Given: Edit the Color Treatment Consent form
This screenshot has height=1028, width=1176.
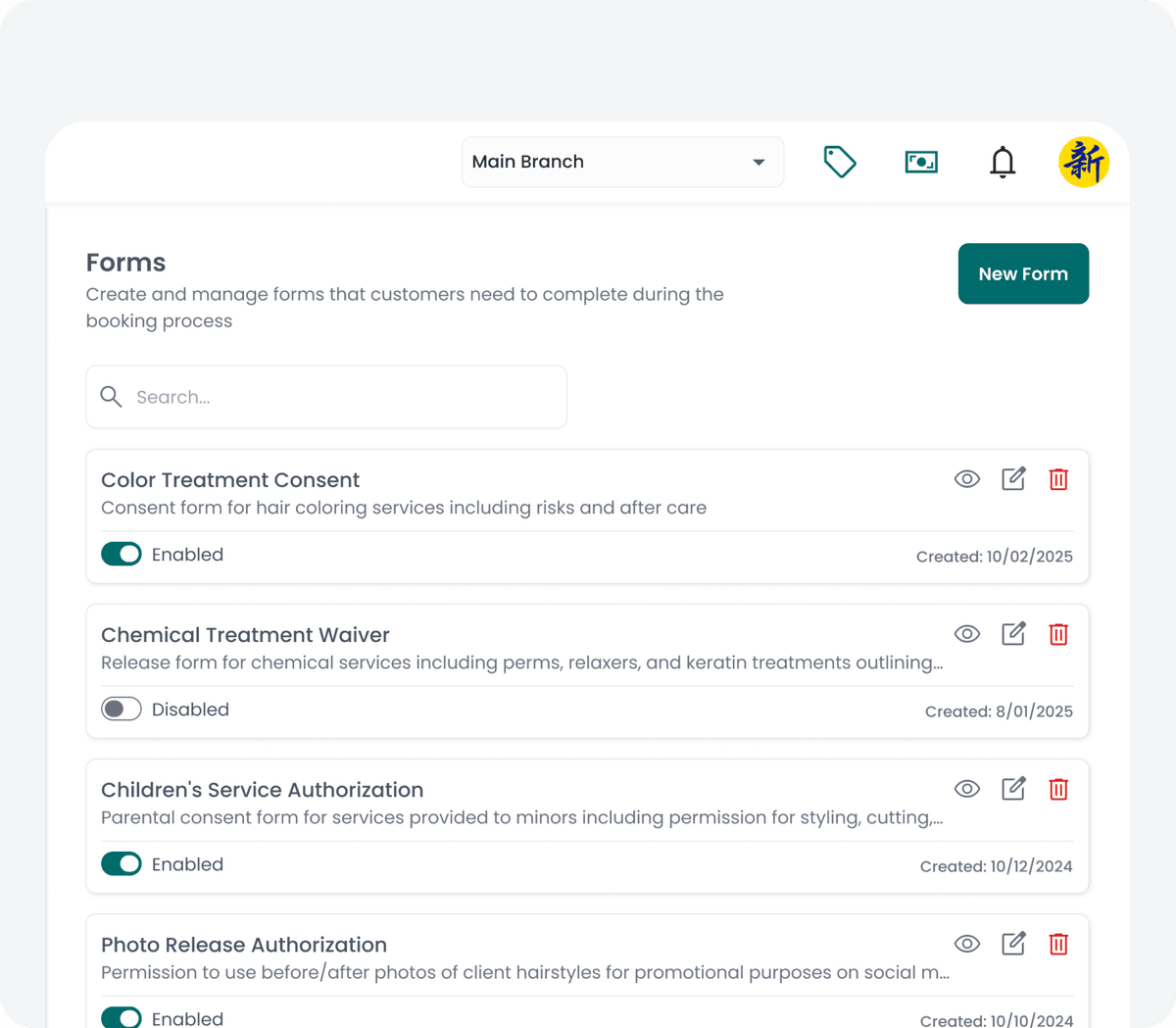Looking at the screenshot, I should tap(1013, 479).
